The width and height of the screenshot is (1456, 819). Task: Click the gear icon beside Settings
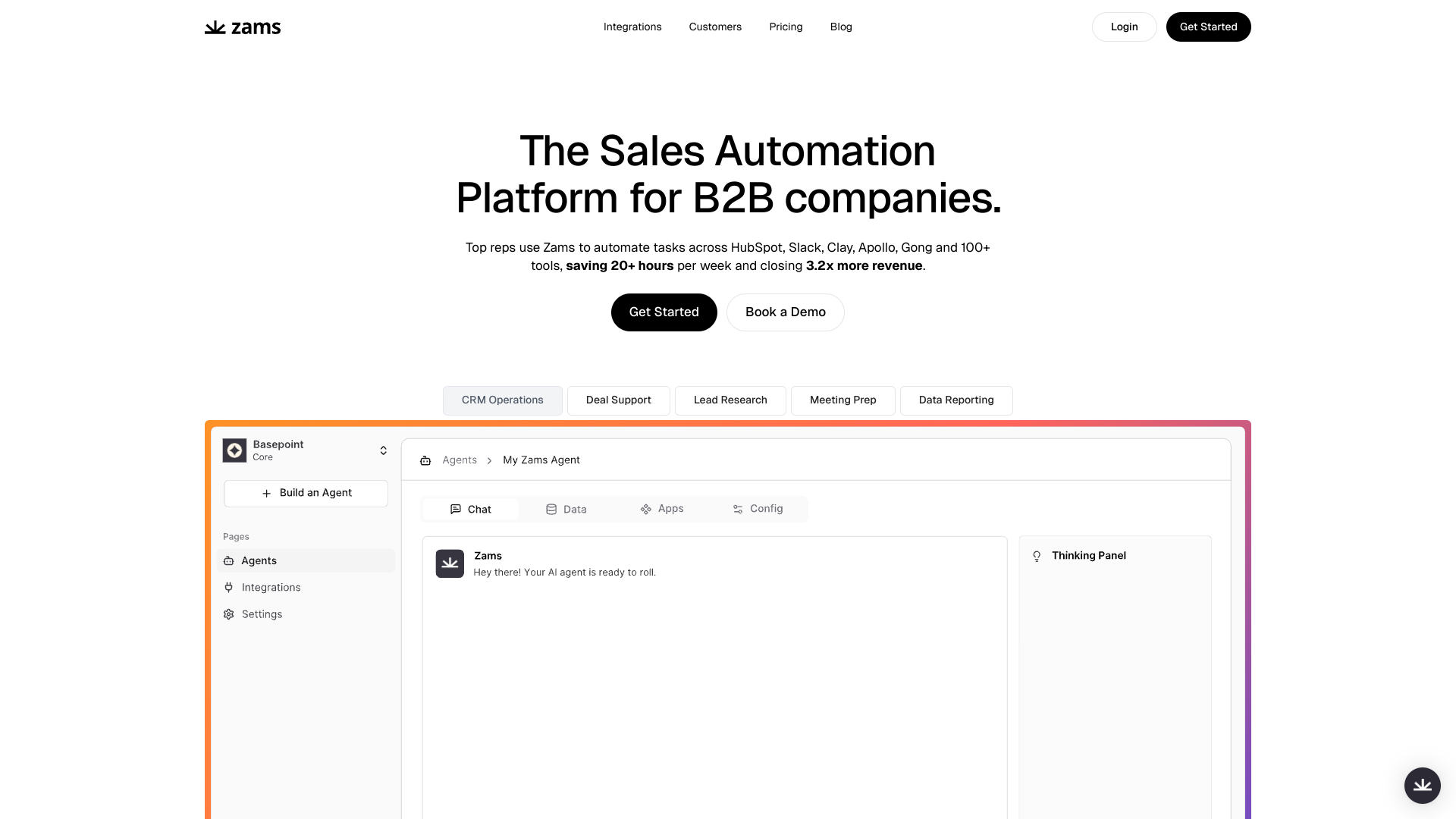coord(228,614)
